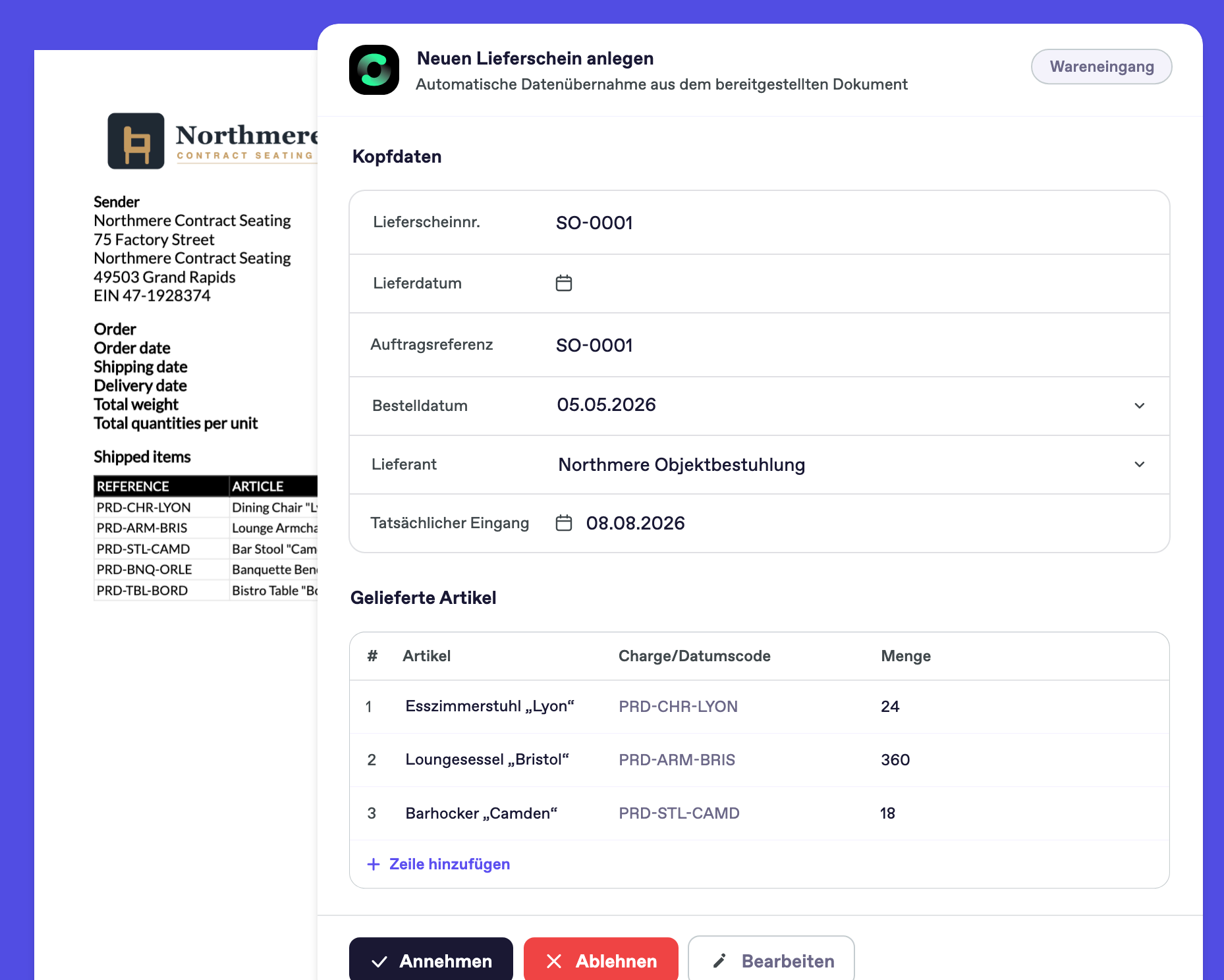Screen dimensions: 1224x980
Task: Select Lieferant value Northmere Objektbestuhlung
Action: (682, 465)
